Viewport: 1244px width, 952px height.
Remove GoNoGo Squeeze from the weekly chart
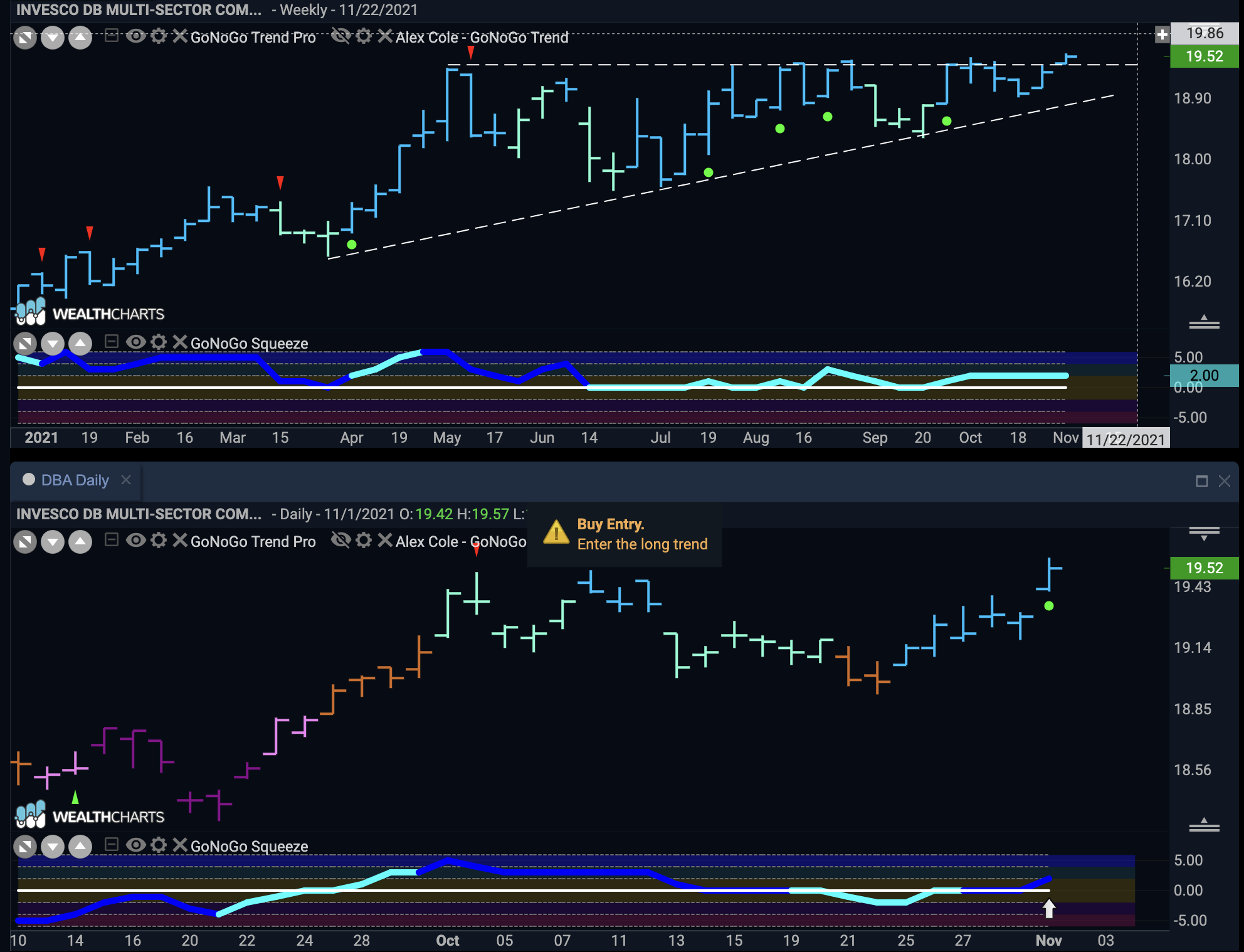pos(180,342)
